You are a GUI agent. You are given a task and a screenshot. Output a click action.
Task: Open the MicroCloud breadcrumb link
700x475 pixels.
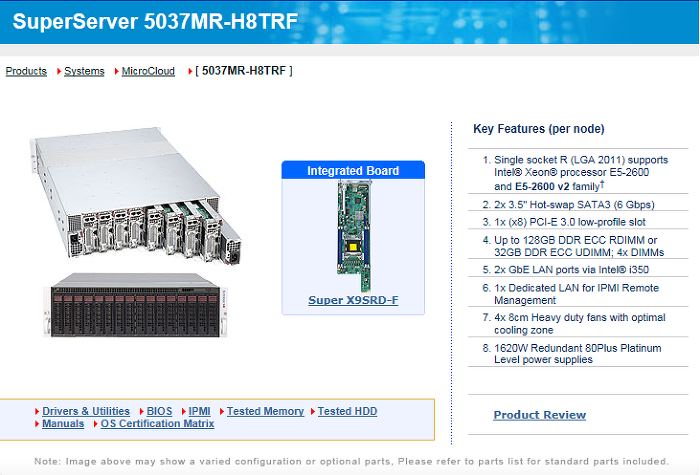click(x=148, y=71)
